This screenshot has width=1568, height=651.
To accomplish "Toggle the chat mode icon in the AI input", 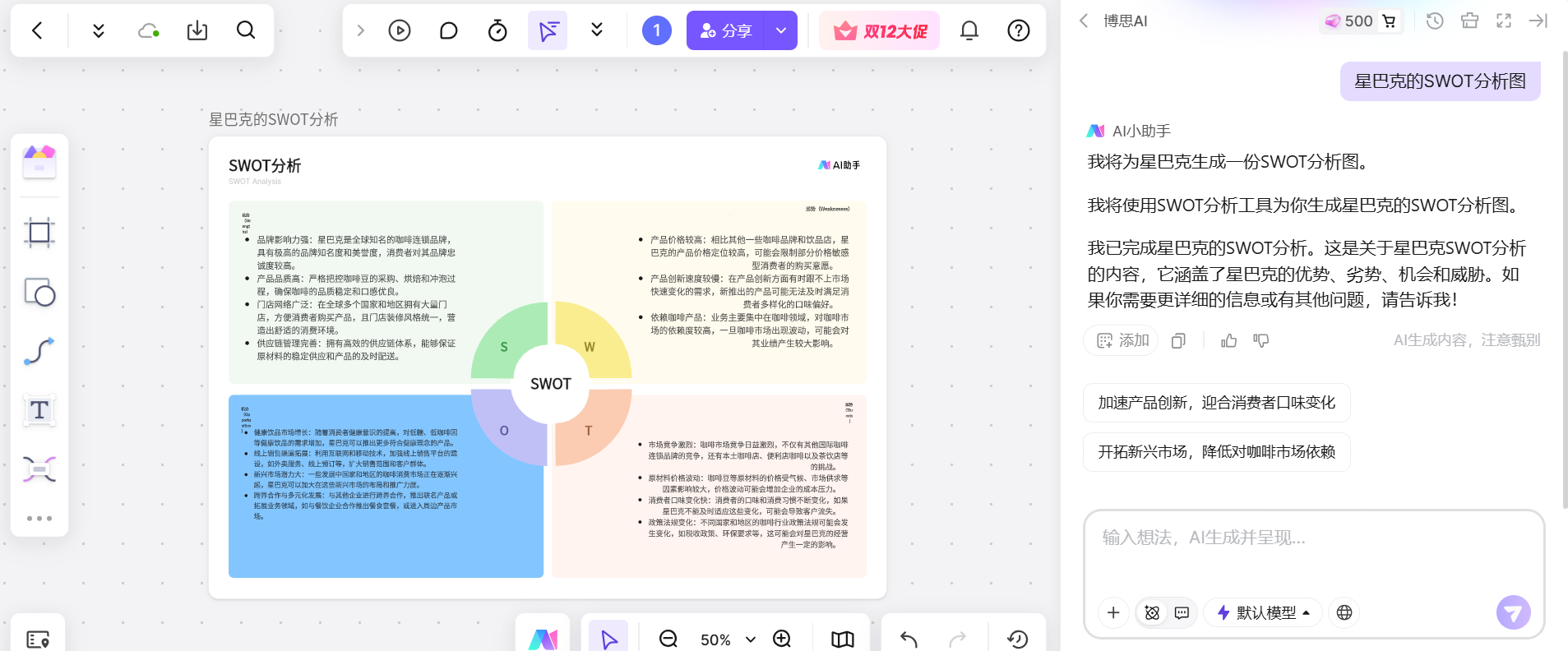I will [x=1182, y=612].
